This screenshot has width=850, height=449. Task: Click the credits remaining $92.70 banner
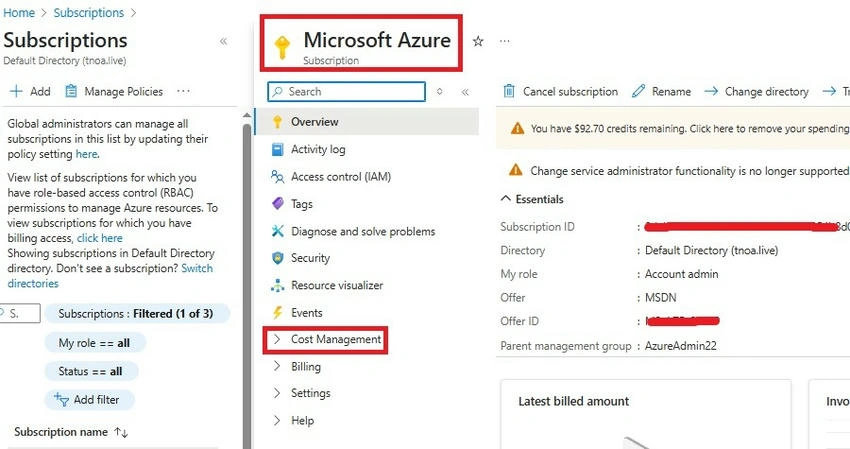(x=673, y=129)
